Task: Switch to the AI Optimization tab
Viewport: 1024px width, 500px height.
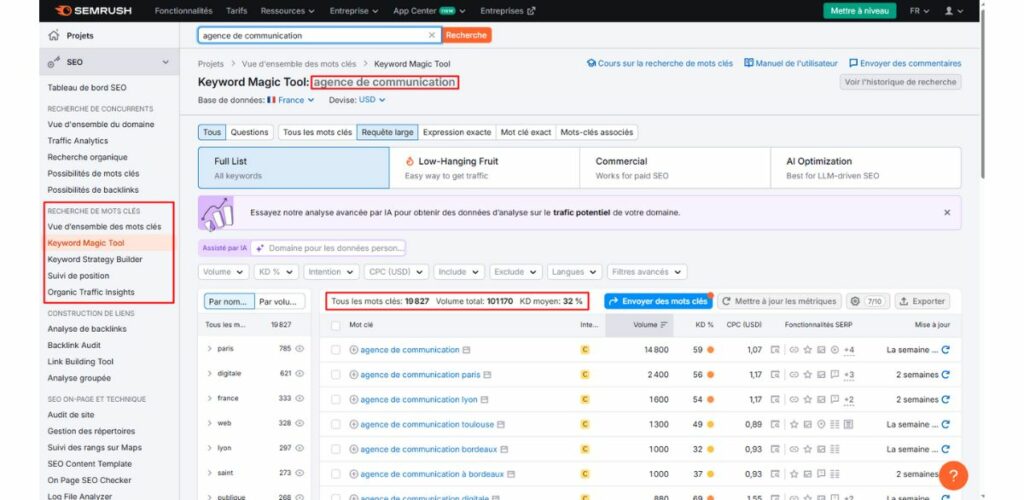Action: point(865,168)
